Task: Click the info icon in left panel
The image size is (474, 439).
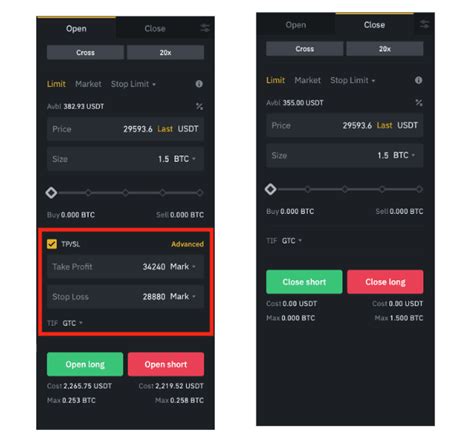Action: tap(199, 84)
